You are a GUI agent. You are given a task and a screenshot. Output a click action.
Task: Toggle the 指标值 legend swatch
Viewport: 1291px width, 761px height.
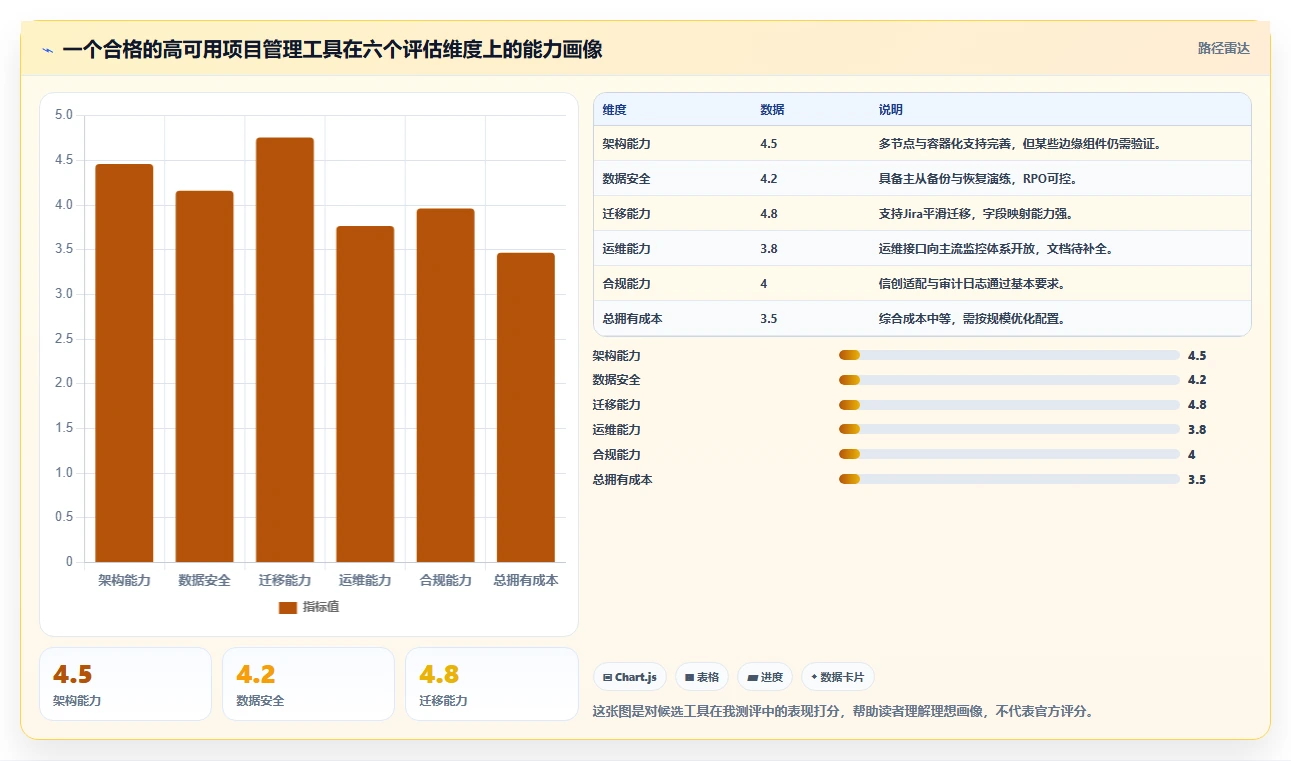pyautogui.click(x=288, y=607)
